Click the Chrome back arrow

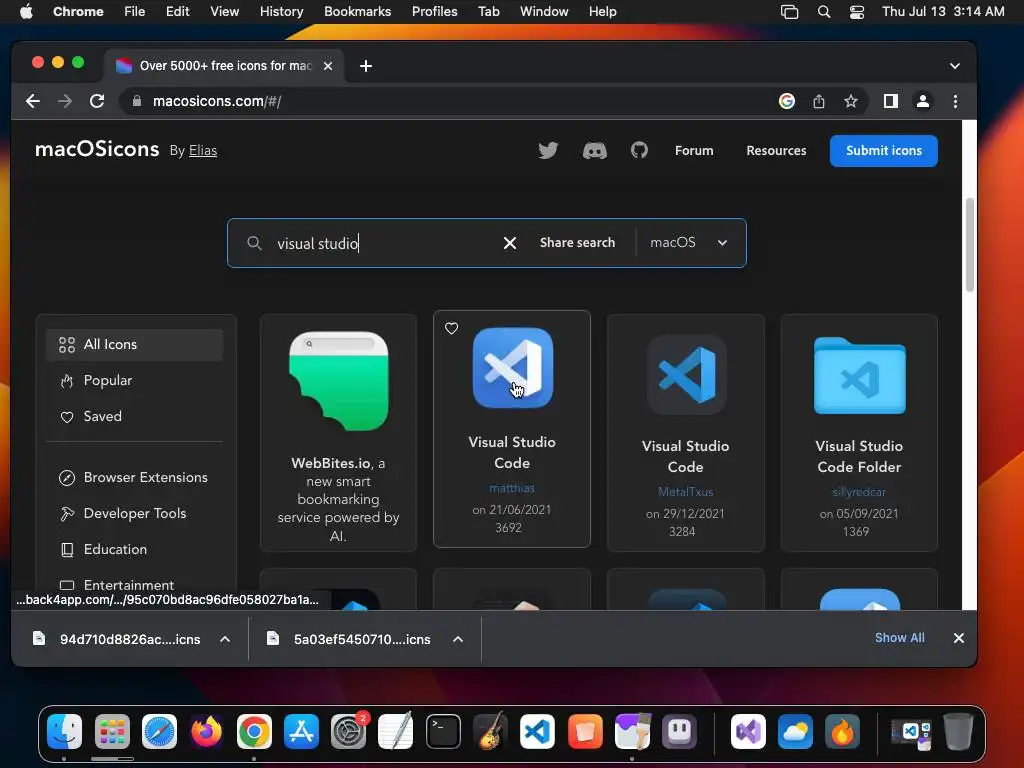(33, 101)
